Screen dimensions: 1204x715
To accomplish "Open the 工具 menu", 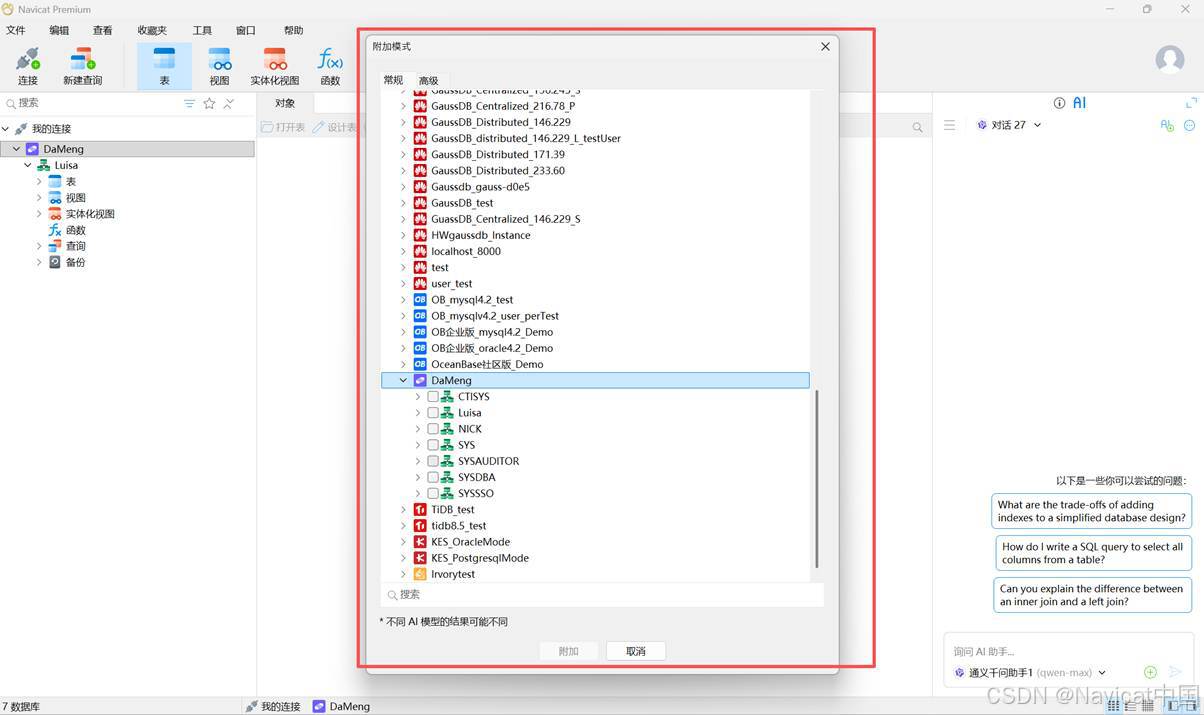I will point(202,31).
